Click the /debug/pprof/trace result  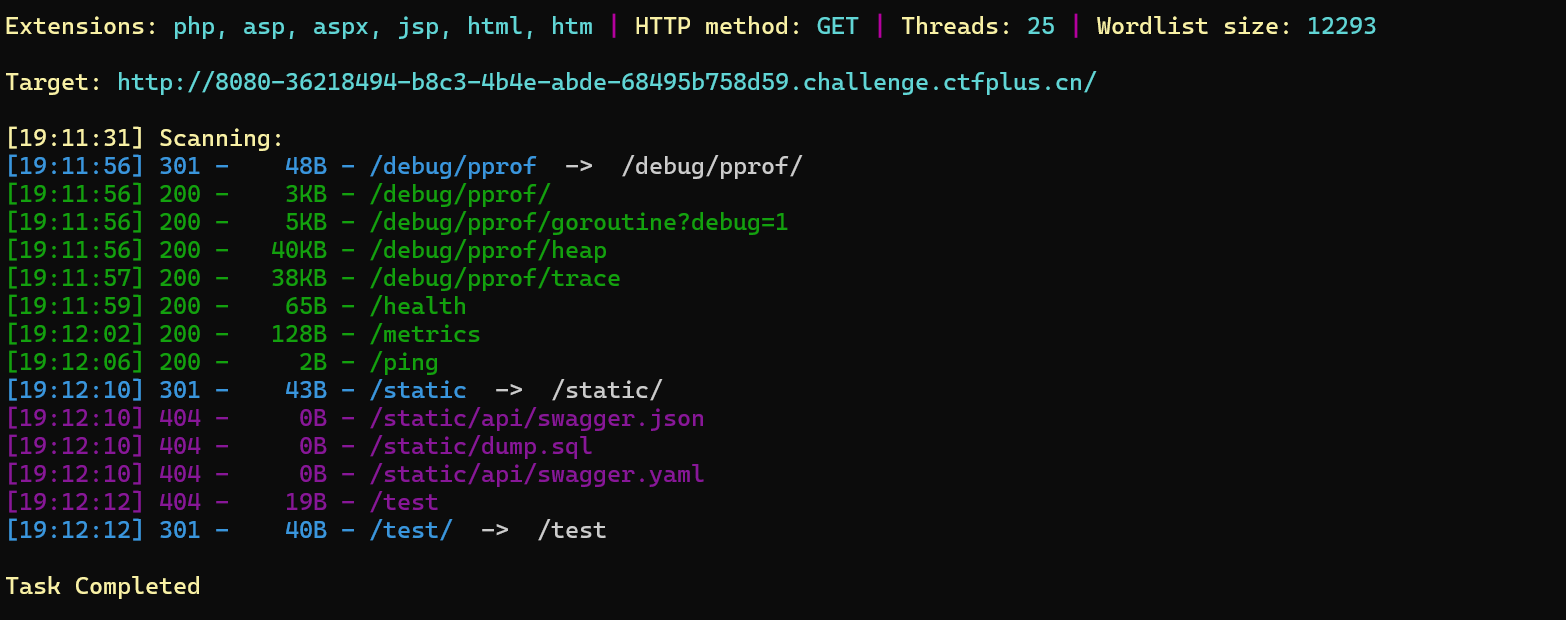[495, 278]
